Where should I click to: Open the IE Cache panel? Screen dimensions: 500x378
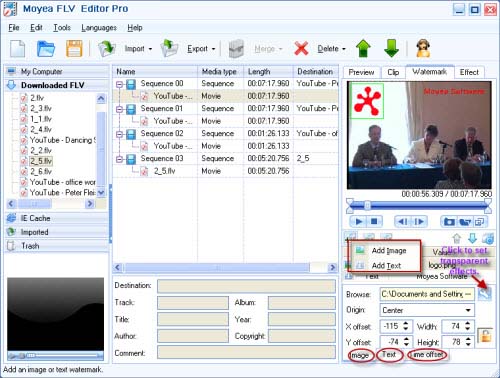click(x=57, y=218)
